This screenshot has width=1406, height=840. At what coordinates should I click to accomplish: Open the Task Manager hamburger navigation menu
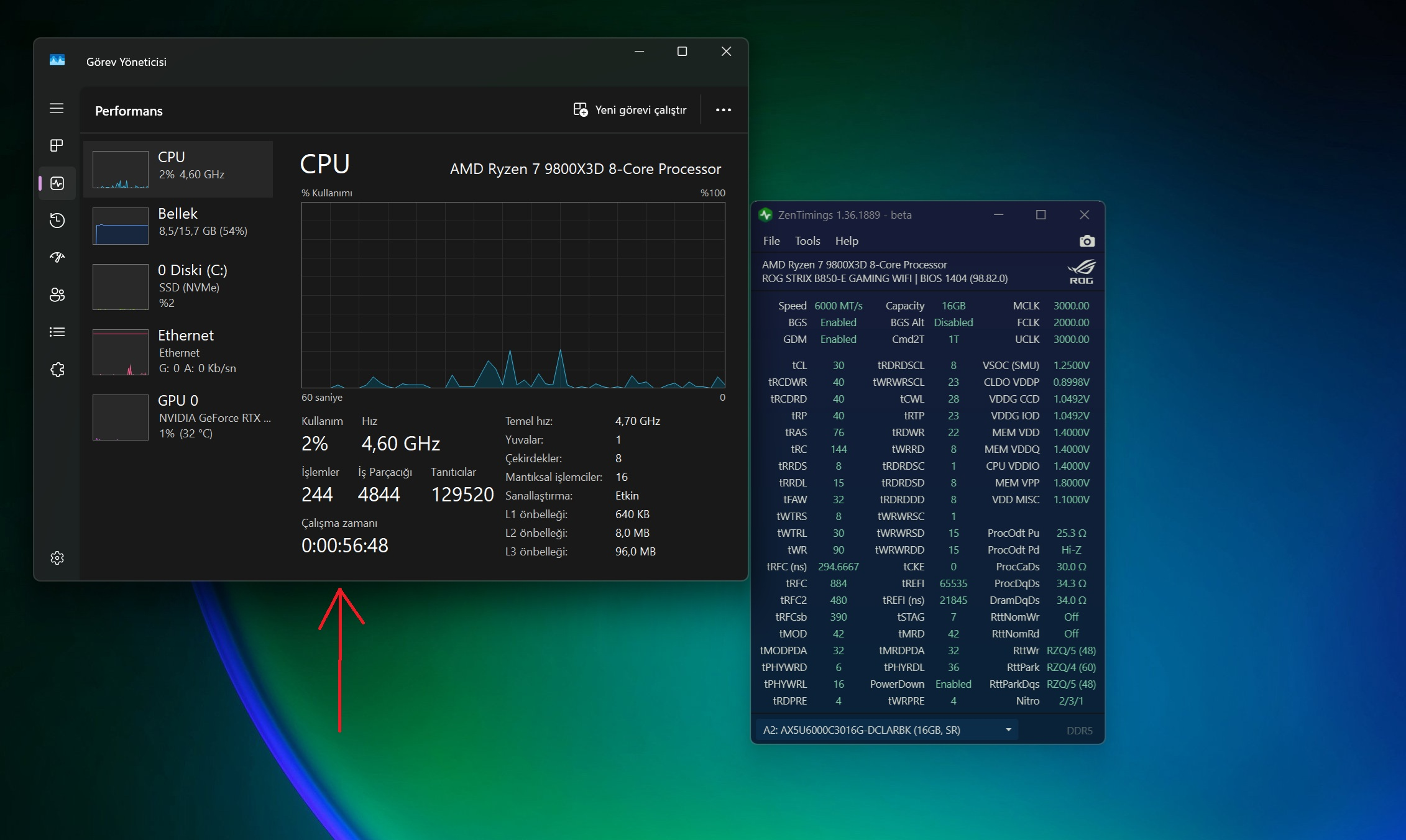click(x=57, y=108)
